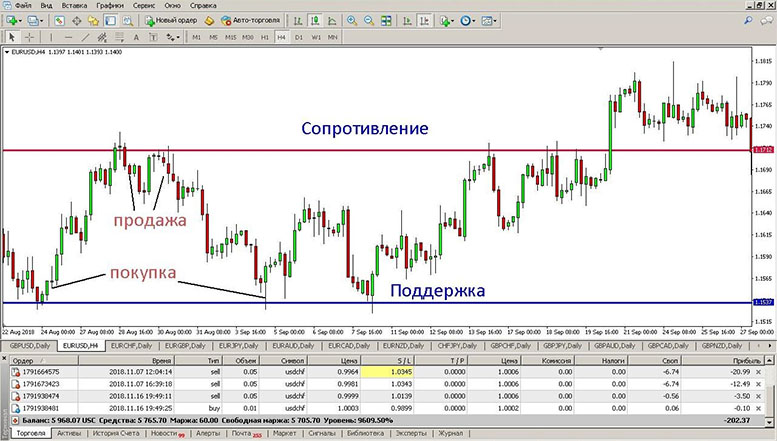The image size is (777, 441).
Task: Zoom out on the chart
Action: pyautogui.click(x=369, y=21)
